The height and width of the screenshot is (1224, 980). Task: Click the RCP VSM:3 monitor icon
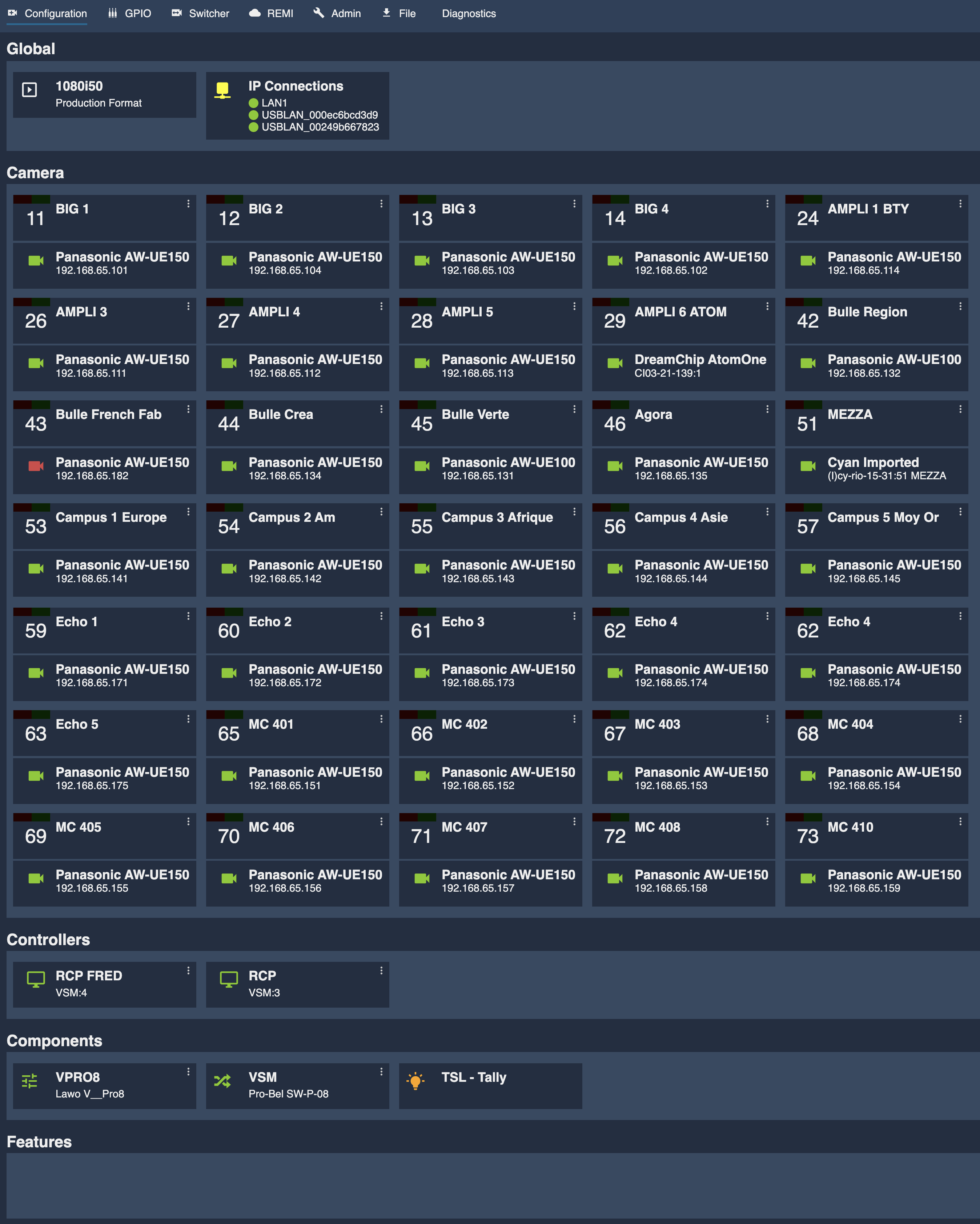coord(229,979)
